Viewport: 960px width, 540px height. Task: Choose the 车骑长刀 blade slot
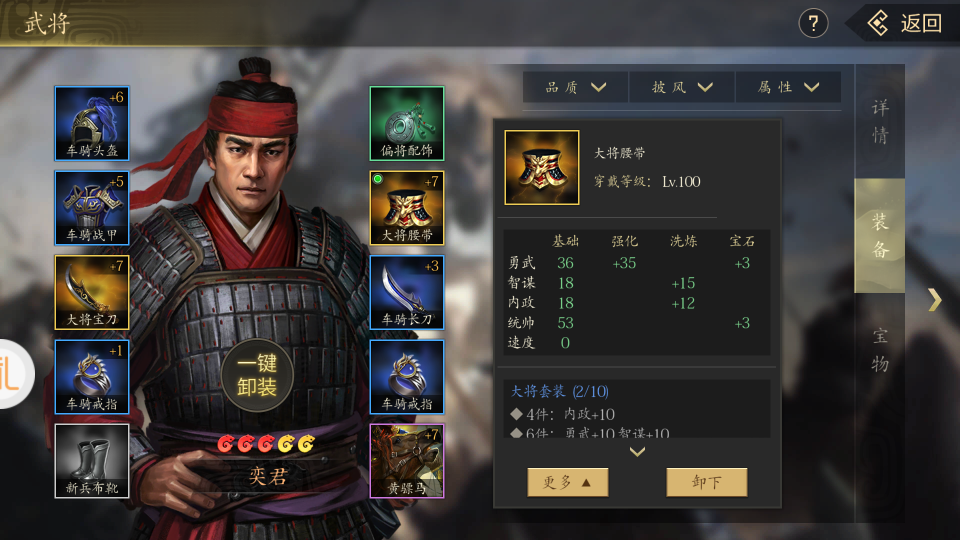407,292
